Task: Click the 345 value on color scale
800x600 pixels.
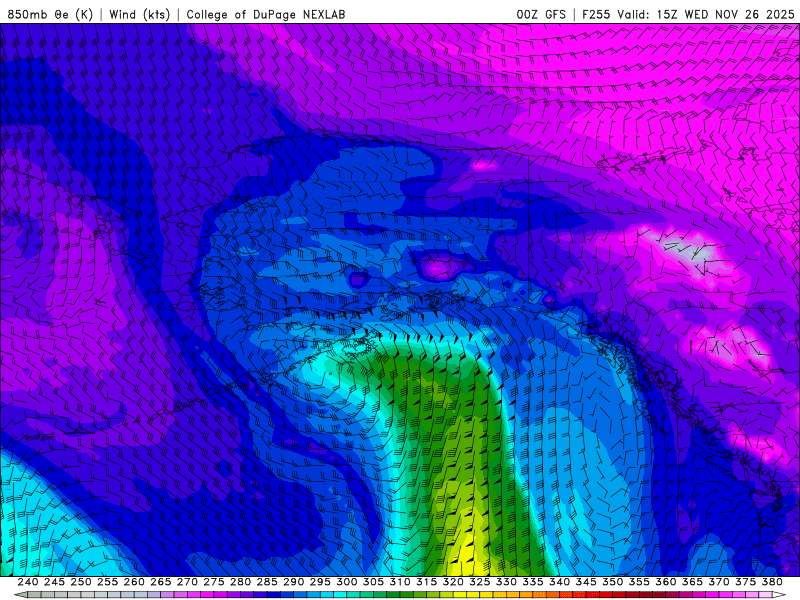Action: click(x=586, y=582)
